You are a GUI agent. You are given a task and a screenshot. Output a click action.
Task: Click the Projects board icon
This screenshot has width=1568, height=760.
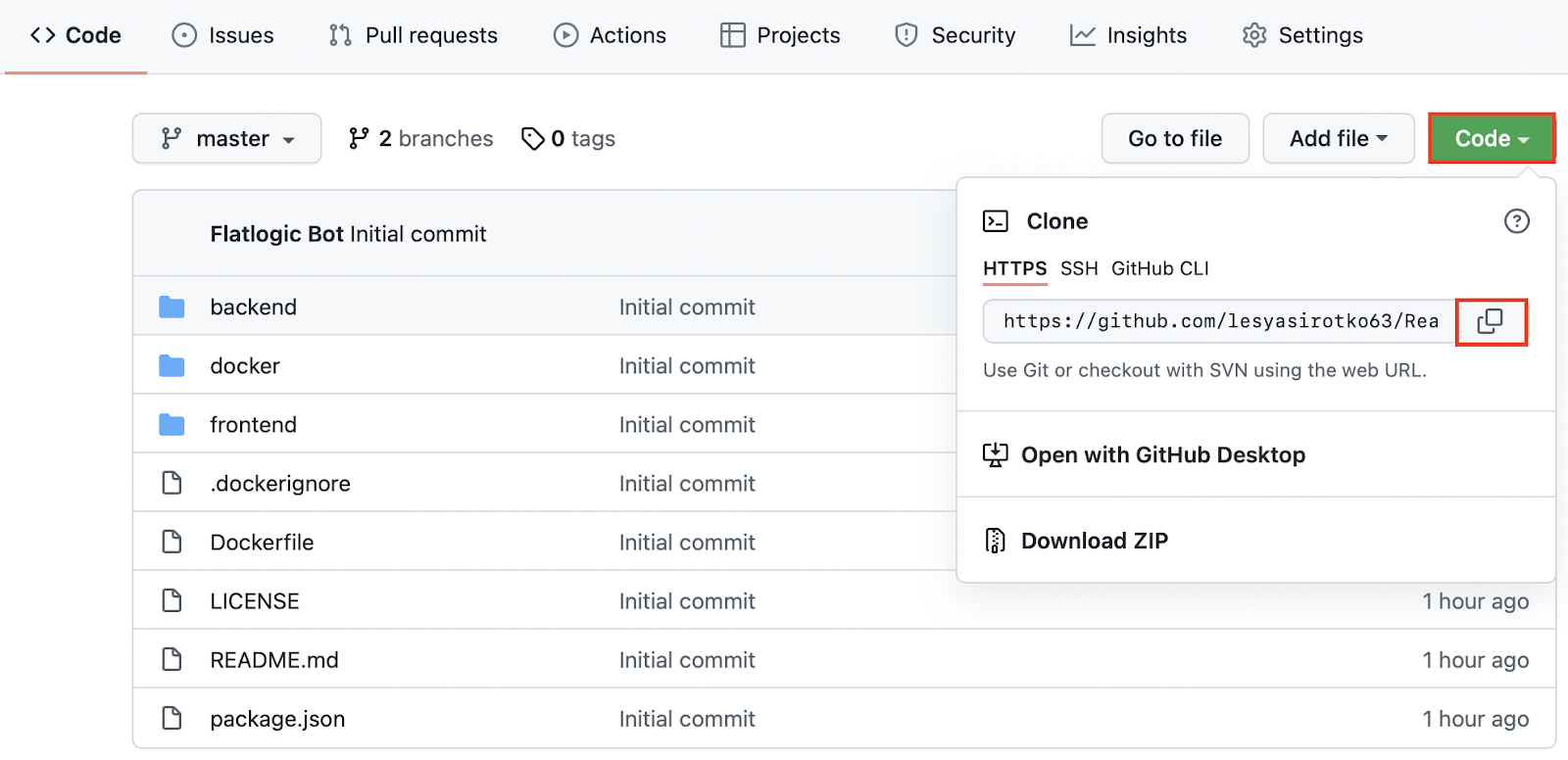732,35
